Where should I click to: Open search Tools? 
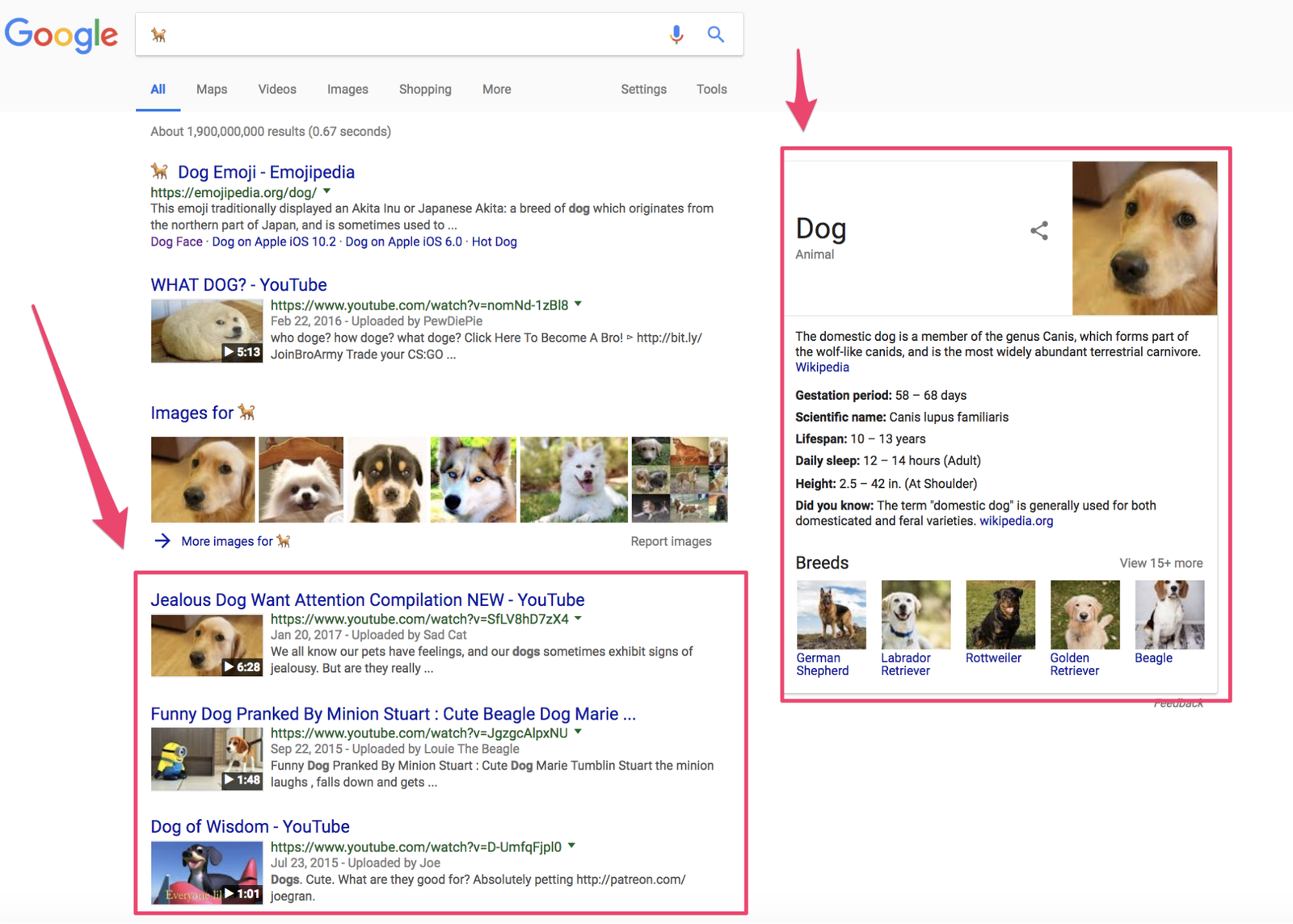[x=711, y=90]
